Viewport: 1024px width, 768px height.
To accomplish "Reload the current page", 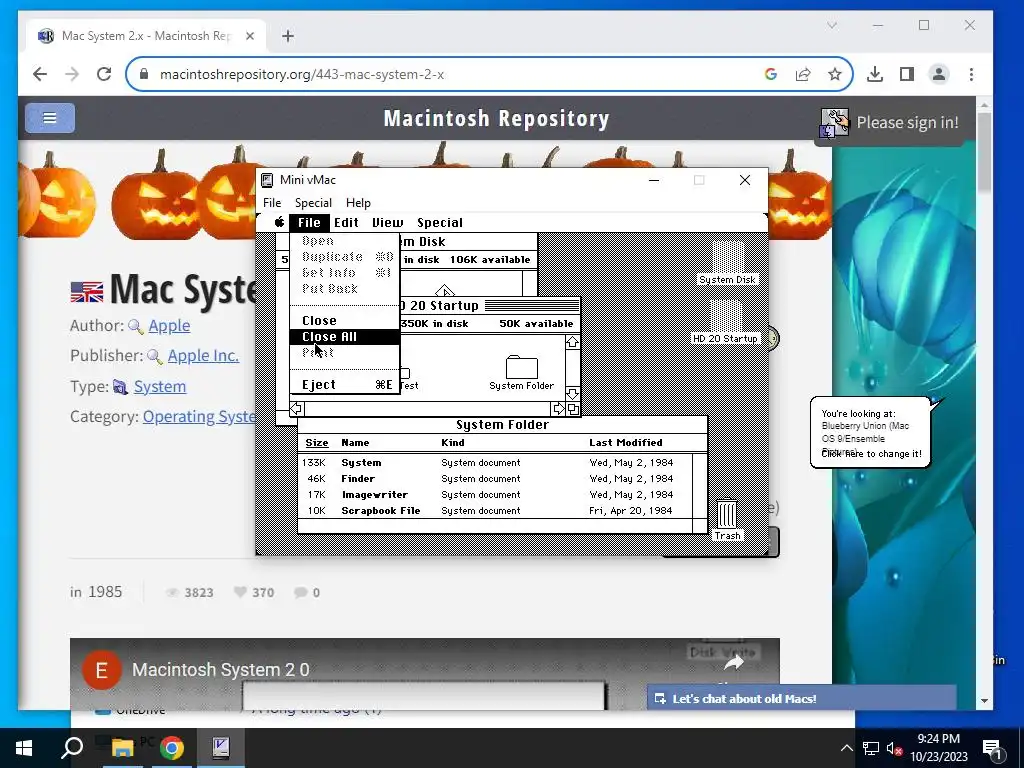I will [104, 74].
